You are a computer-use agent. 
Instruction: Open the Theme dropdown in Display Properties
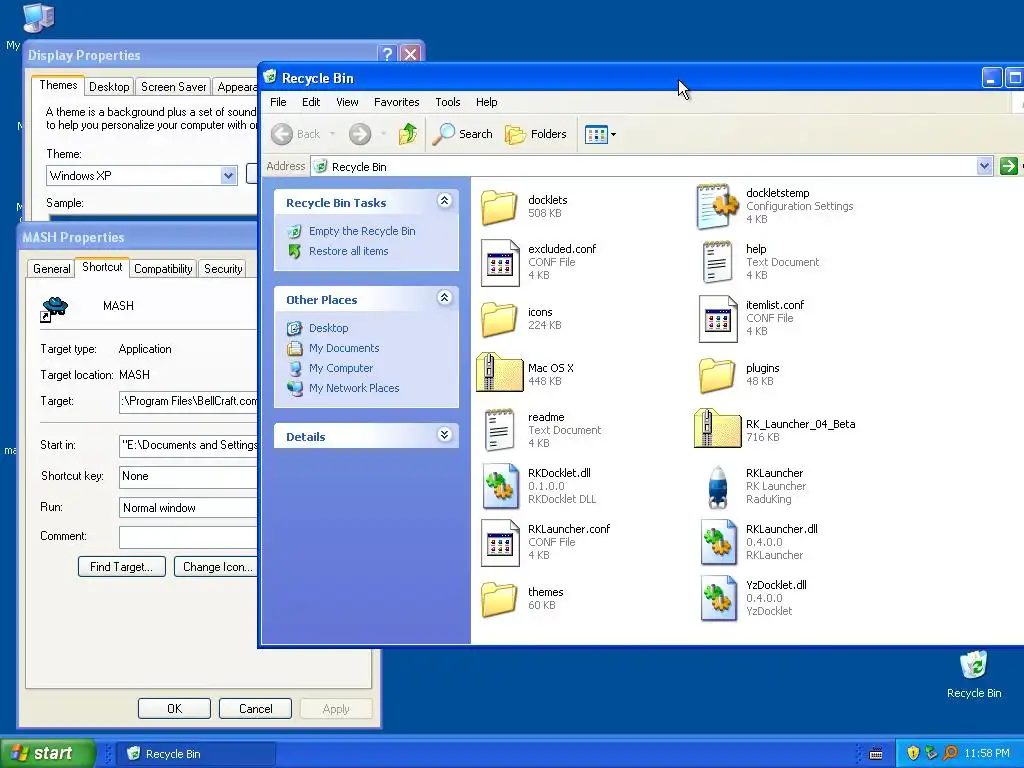228,176
